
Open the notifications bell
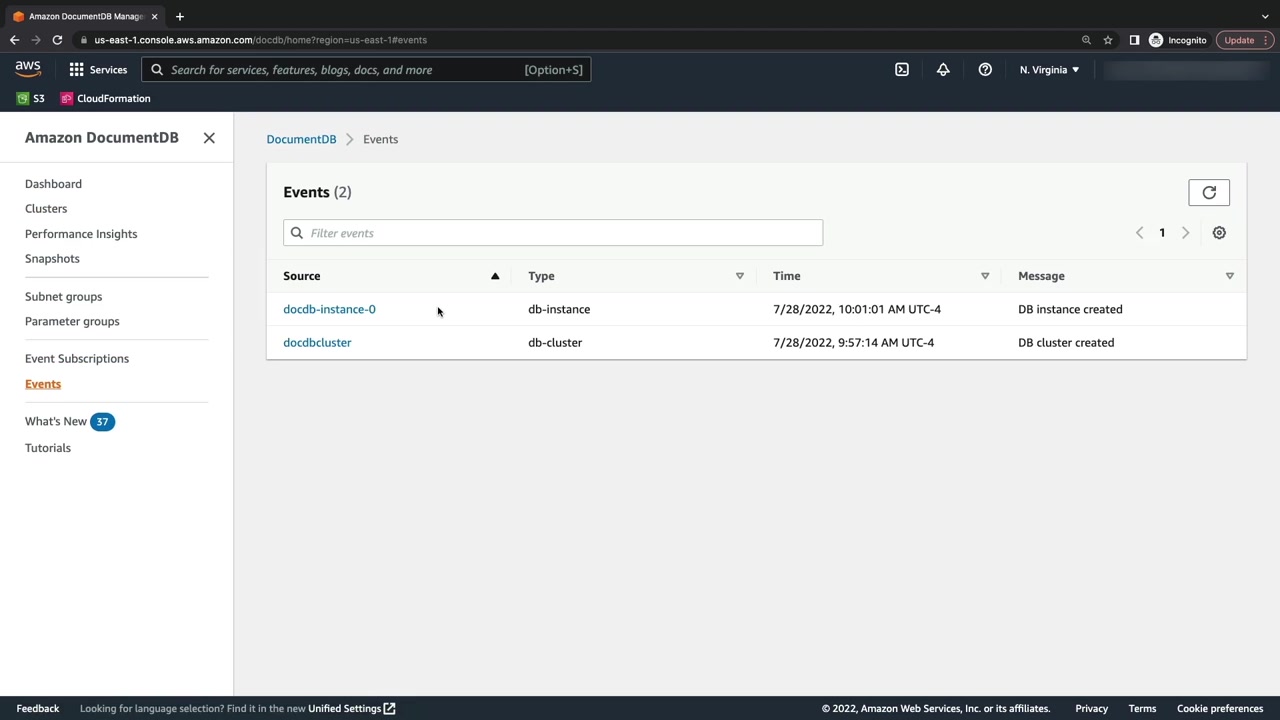pyautogui.click(x=943, y=70)
